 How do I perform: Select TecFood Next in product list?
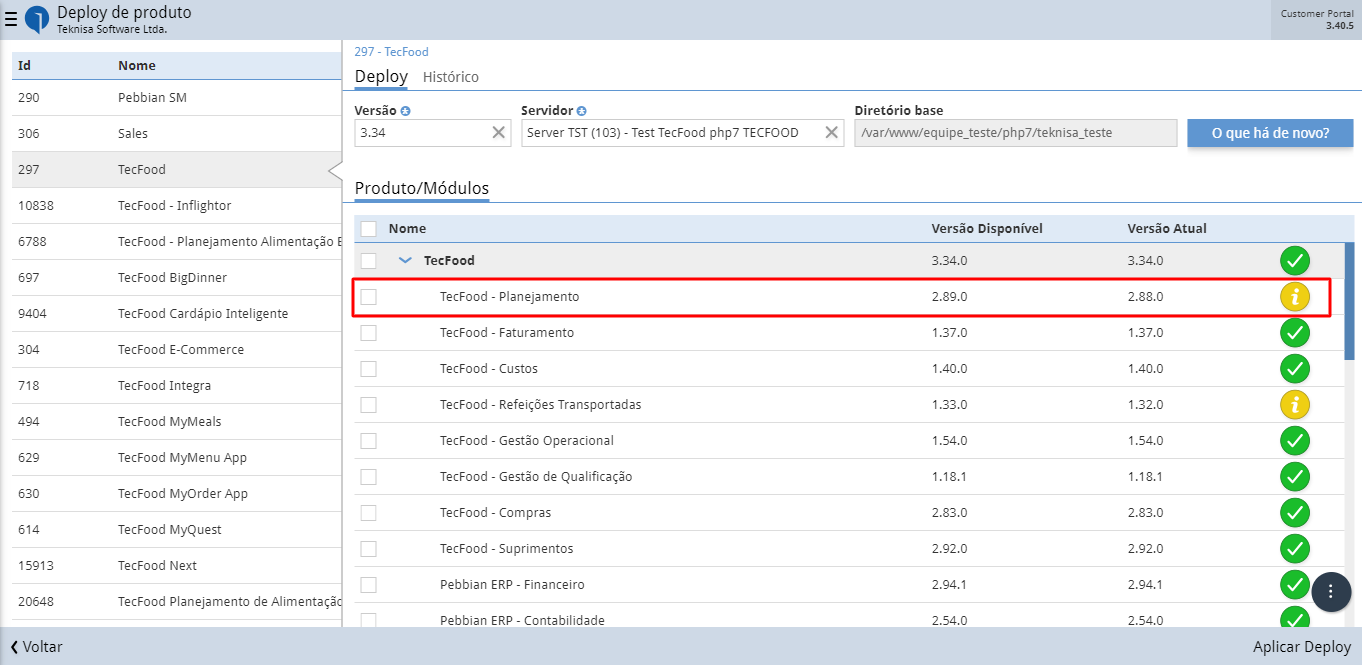177,566
